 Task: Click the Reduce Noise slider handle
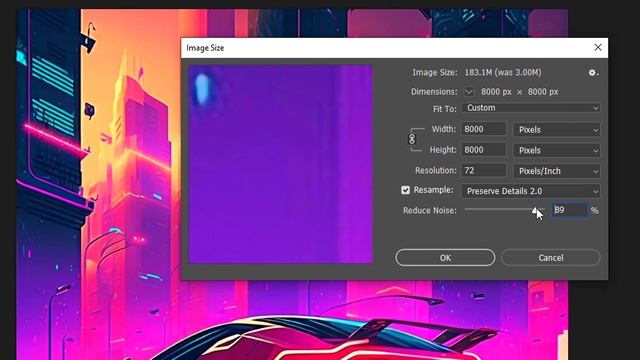(535, 210)
